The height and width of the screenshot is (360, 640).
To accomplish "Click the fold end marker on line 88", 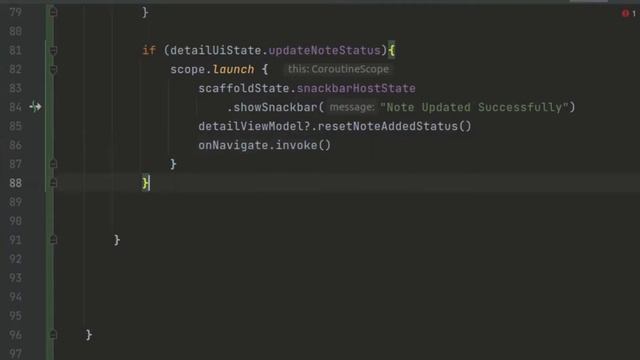I will click(x=53, y=183).
